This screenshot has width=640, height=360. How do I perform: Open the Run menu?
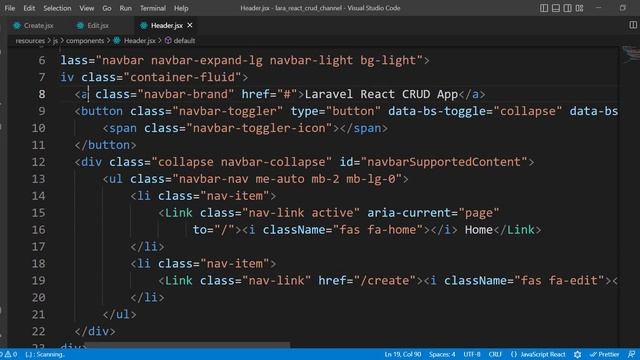click(x=126, y=8)
